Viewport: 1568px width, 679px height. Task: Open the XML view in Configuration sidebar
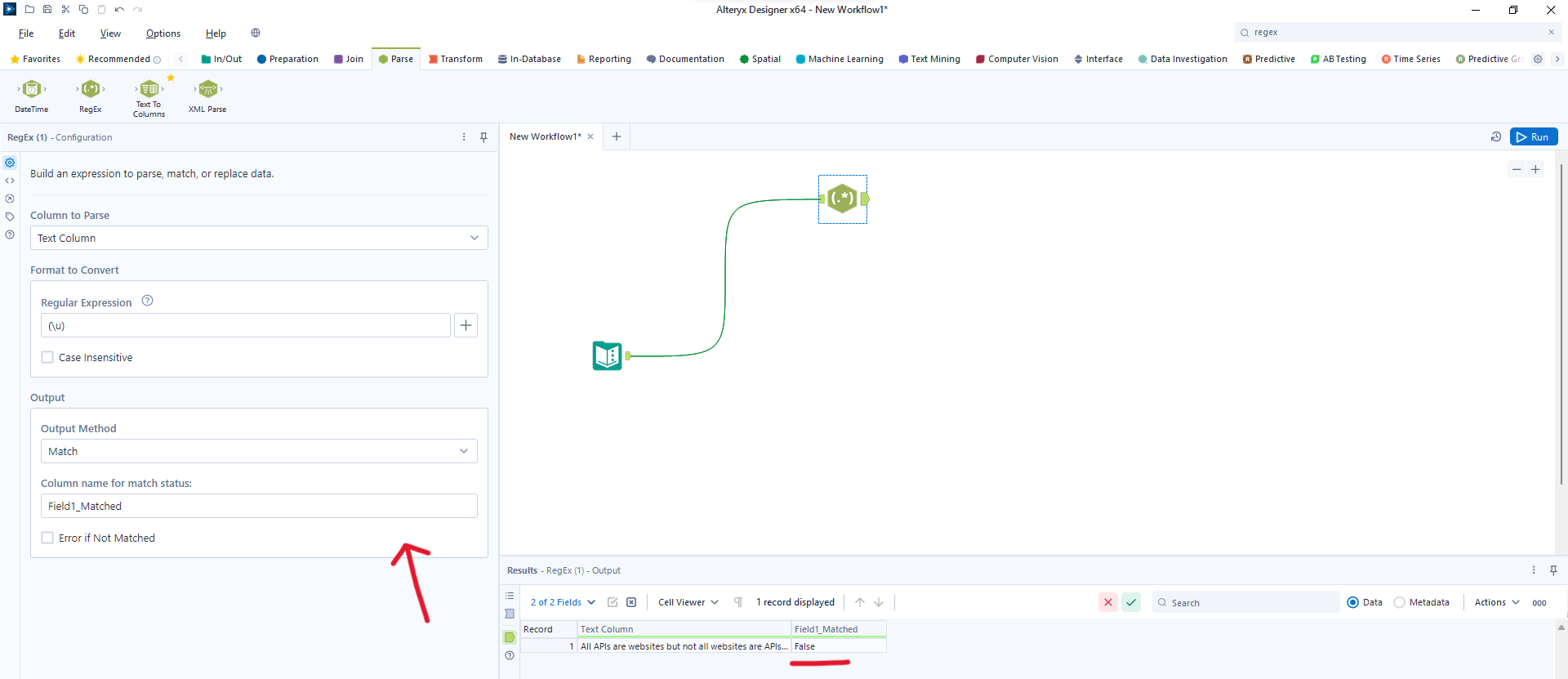[x=10, y=181]
